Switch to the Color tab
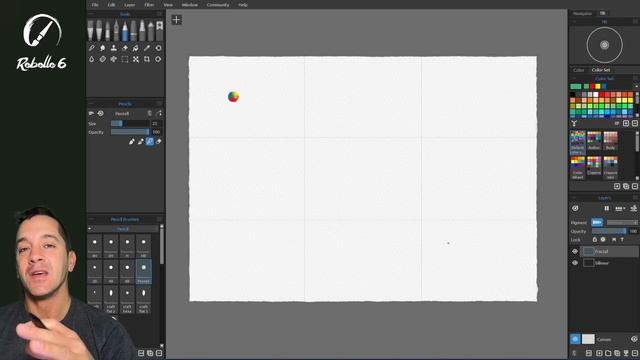This screenshot has width=640, height=360. [x=578, y=70]
